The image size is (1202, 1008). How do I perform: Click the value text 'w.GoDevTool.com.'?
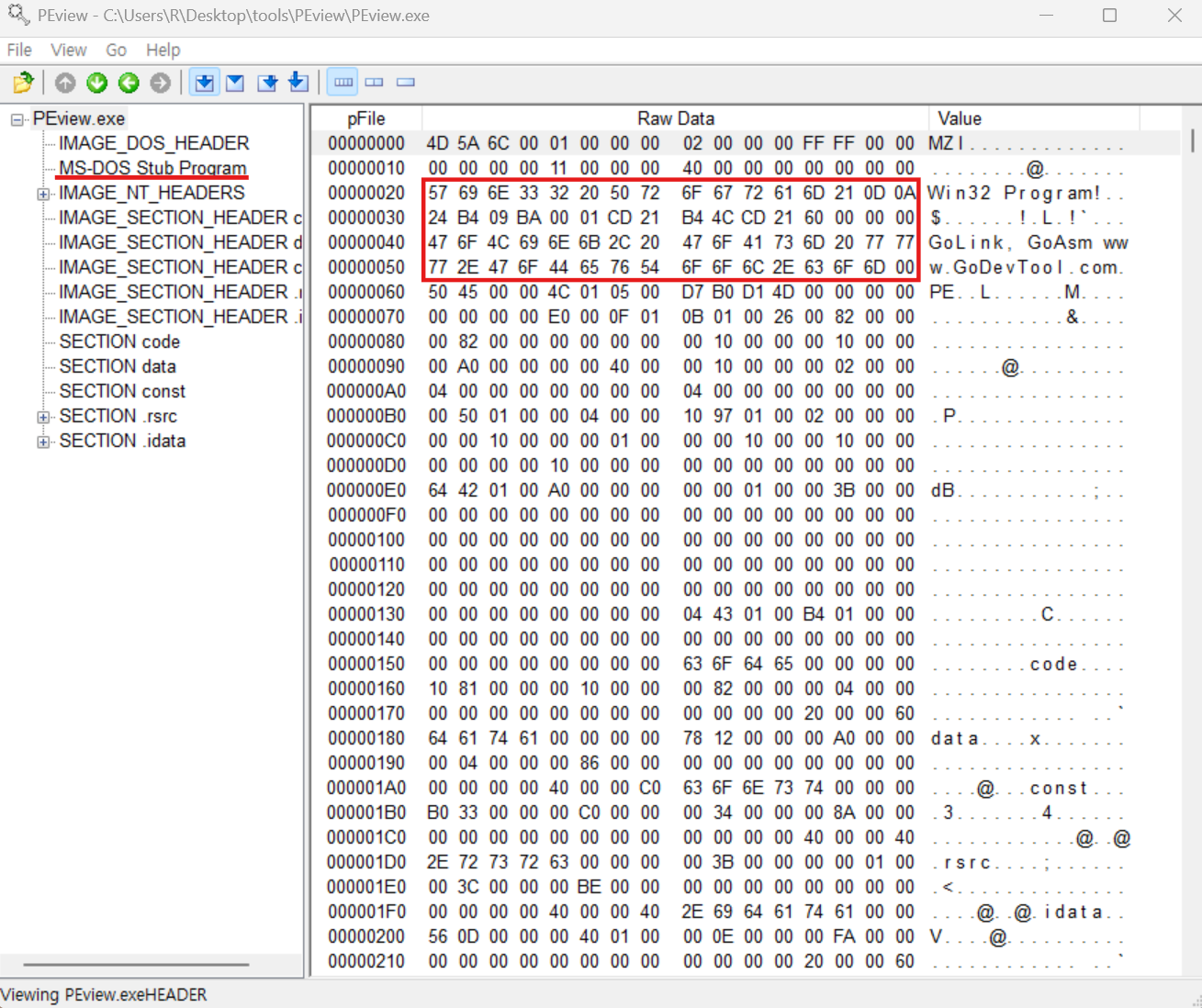tap(1025, 267)
